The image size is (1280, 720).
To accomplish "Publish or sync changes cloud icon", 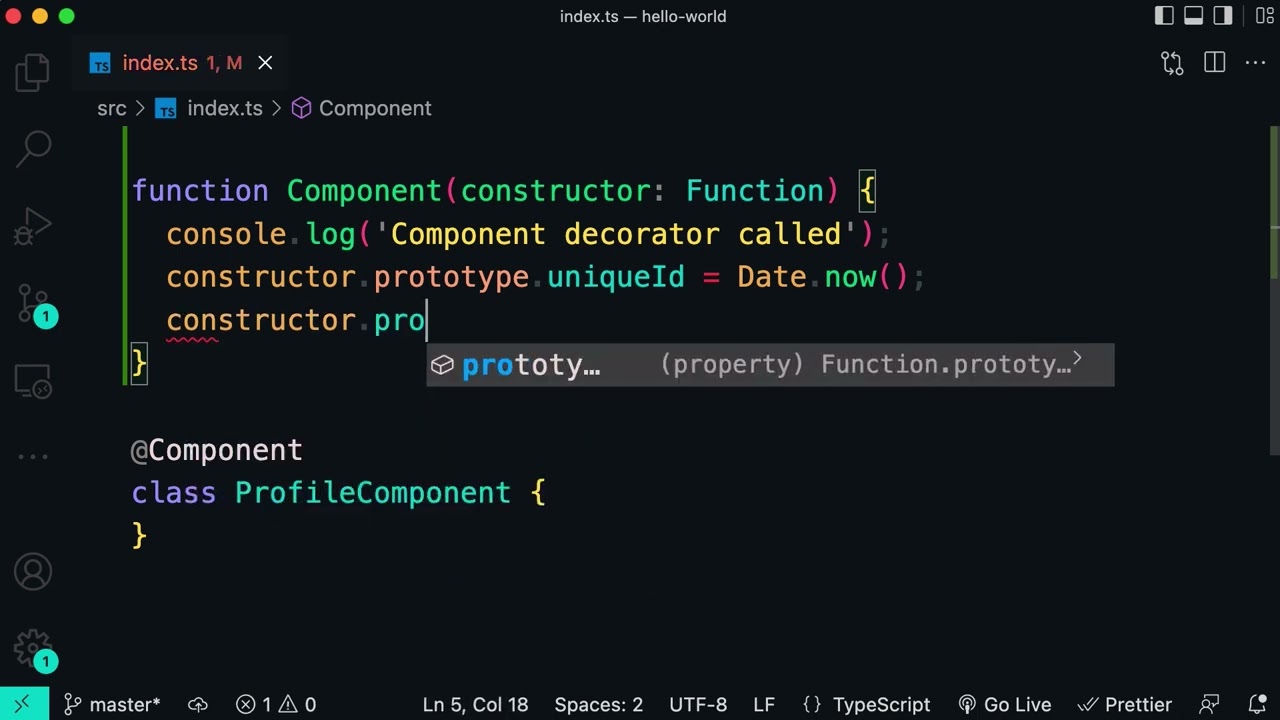I will pyautogui.click(x=198, y=704).
